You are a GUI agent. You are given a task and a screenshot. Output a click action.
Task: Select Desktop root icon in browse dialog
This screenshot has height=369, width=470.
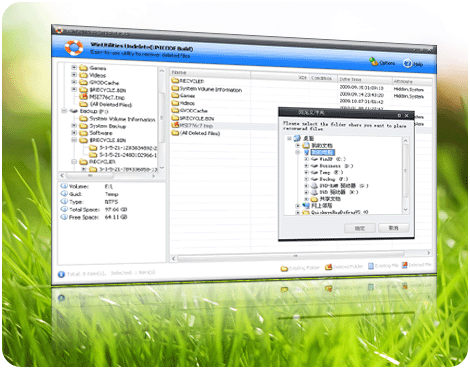tap(298, 138)
